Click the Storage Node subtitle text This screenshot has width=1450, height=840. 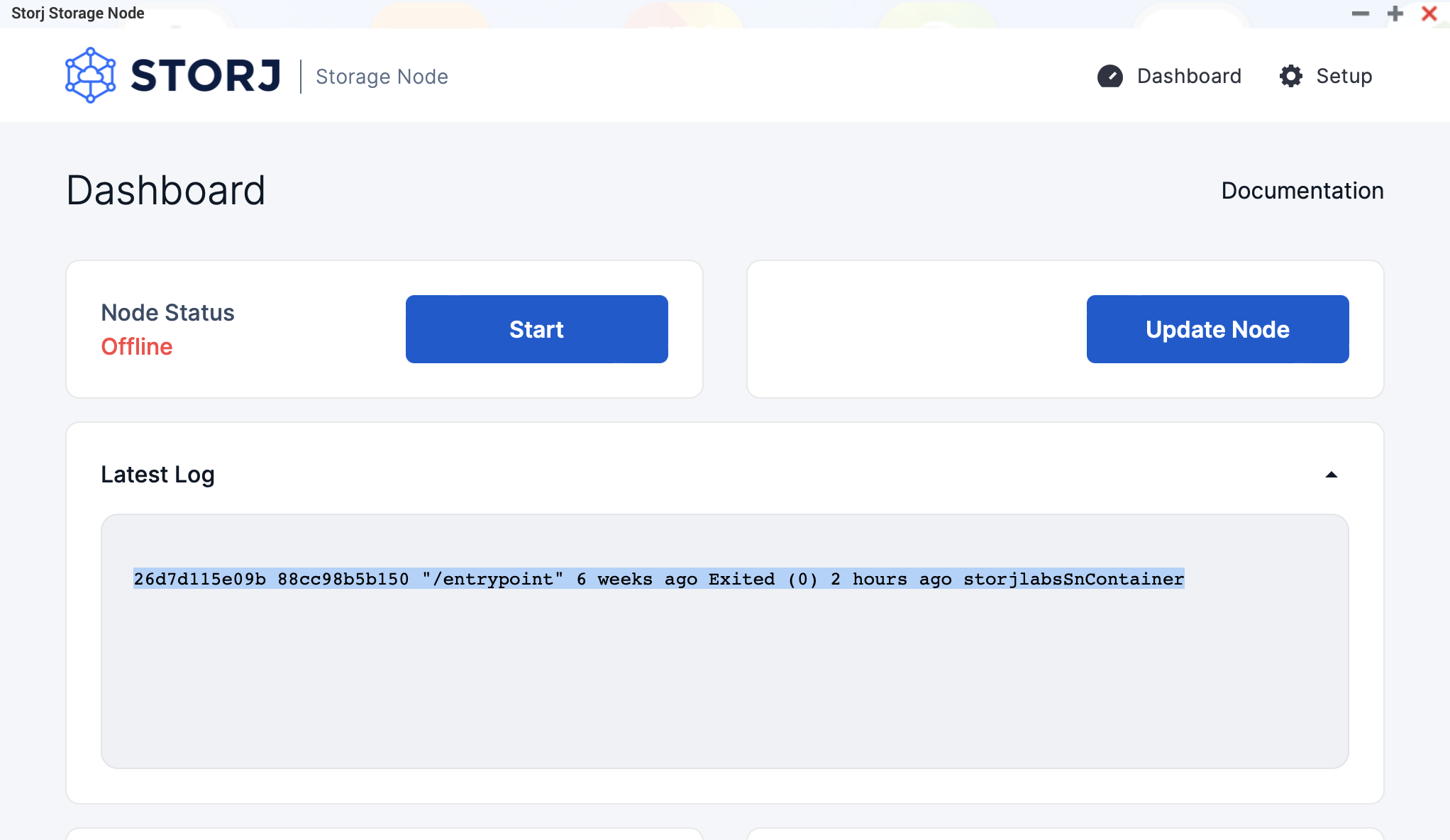pos(382,76)
